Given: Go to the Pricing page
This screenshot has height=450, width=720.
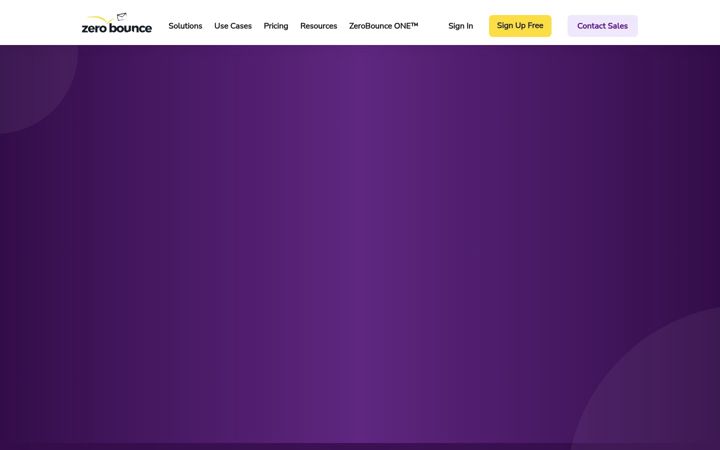Looking at the screenshot, I should [x=276, y=26].
